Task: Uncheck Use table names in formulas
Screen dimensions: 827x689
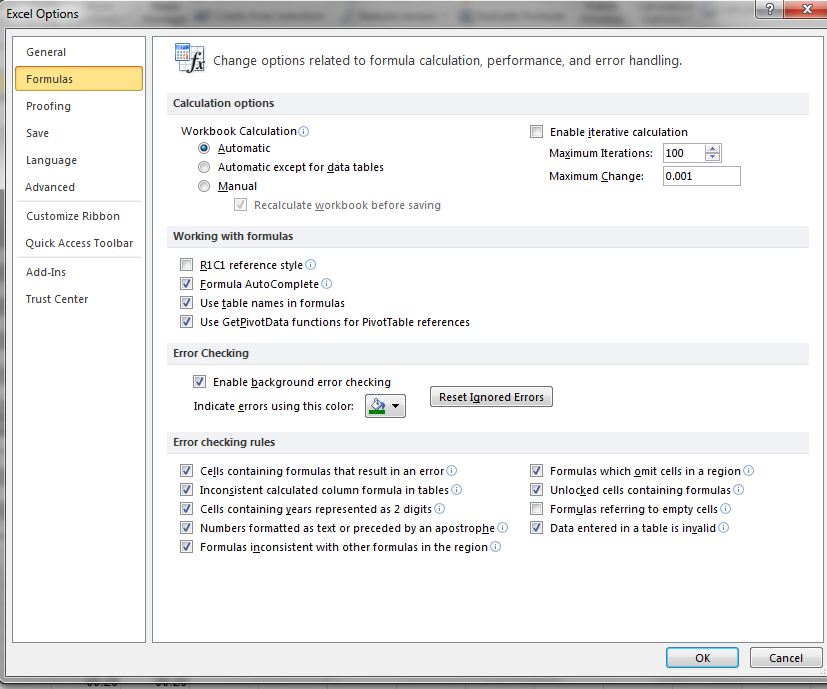Action: [187, 303]
